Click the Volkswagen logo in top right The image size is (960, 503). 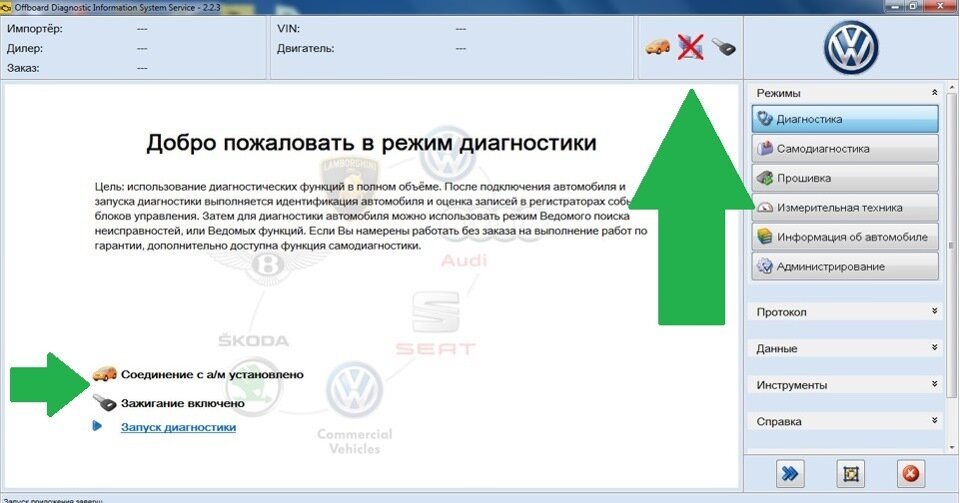tap(849, 48)
